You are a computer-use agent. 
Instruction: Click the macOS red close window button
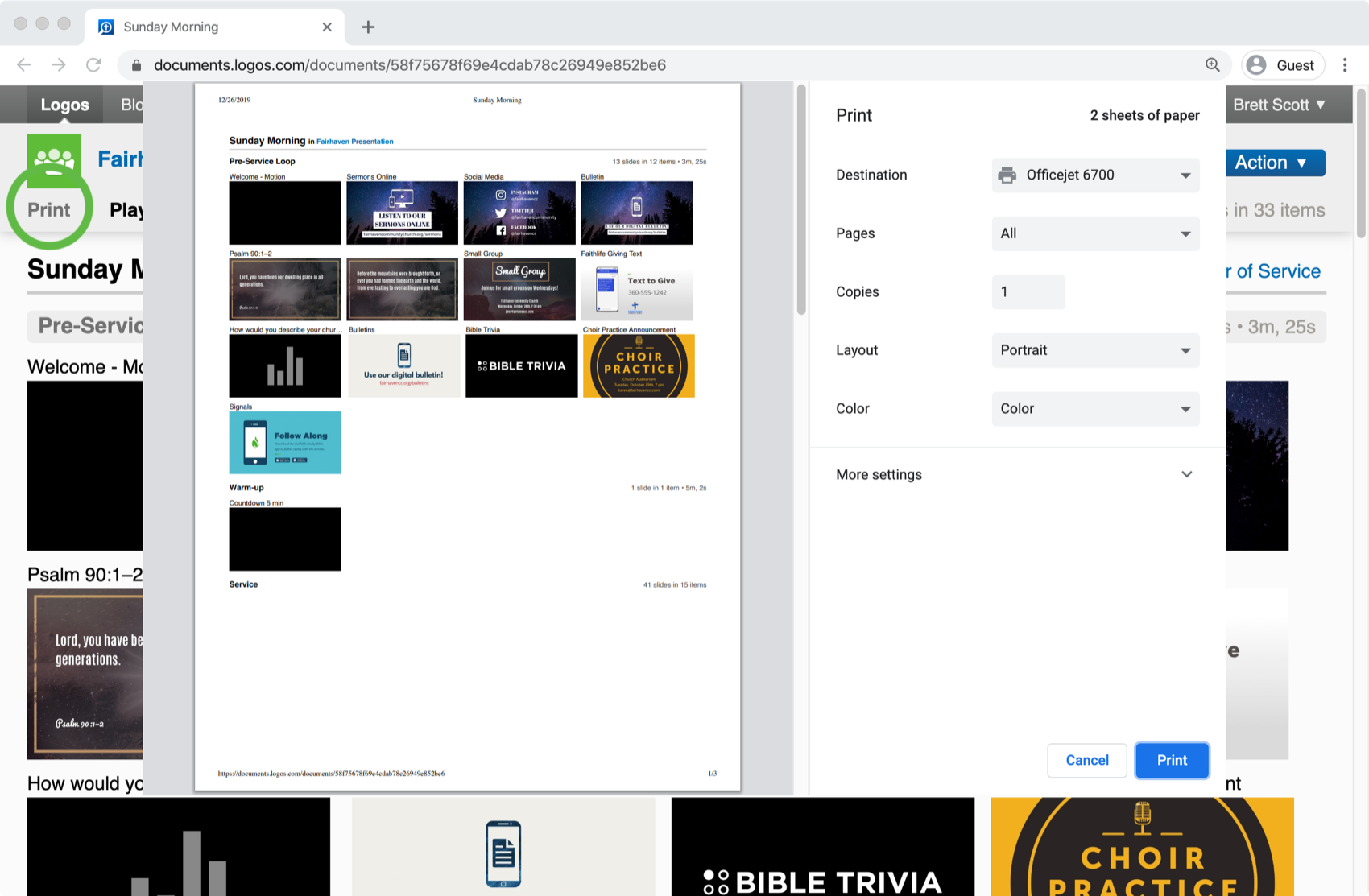click(21, 23)
